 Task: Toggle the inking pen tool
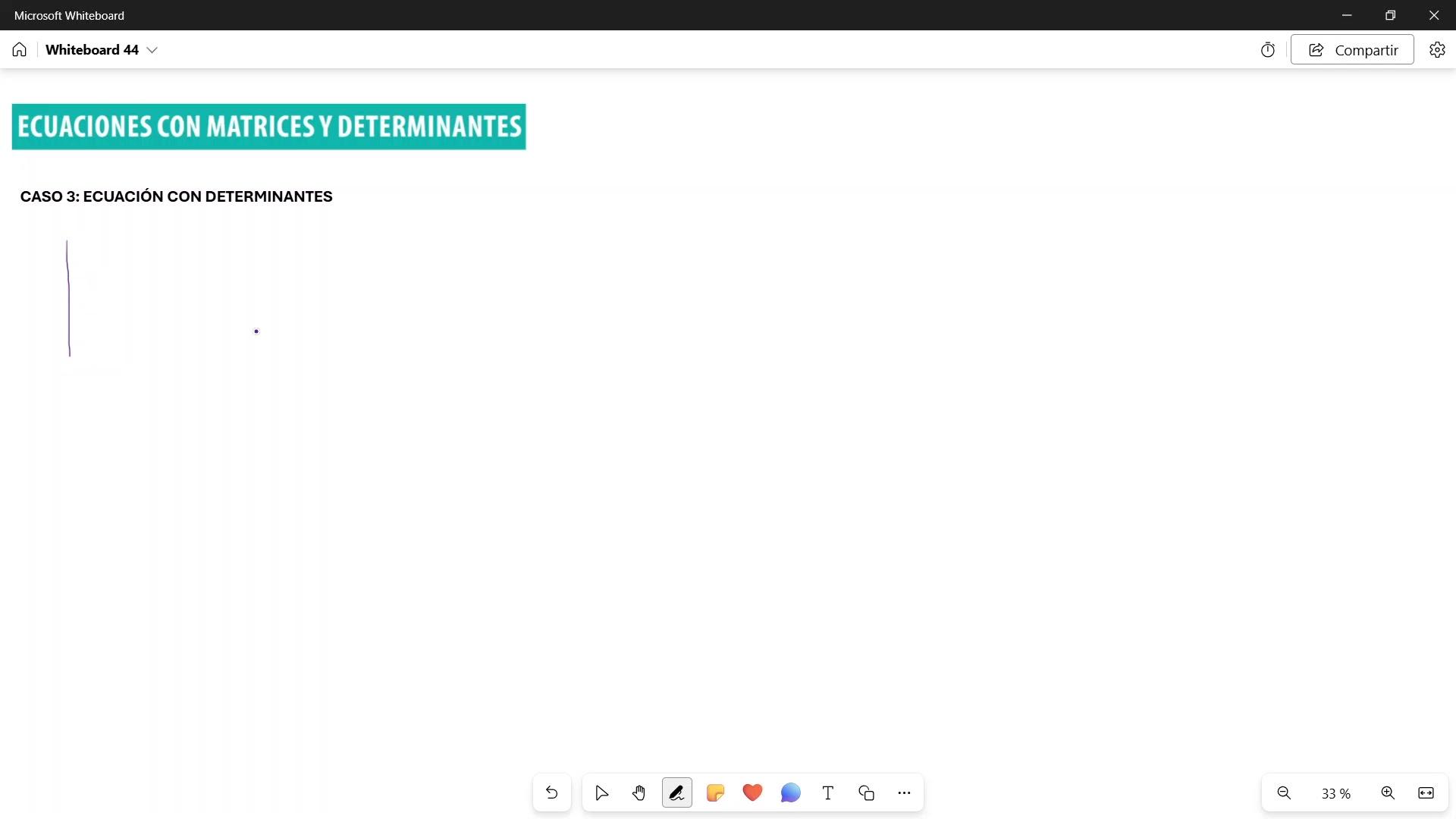click(x=676, y=793)
